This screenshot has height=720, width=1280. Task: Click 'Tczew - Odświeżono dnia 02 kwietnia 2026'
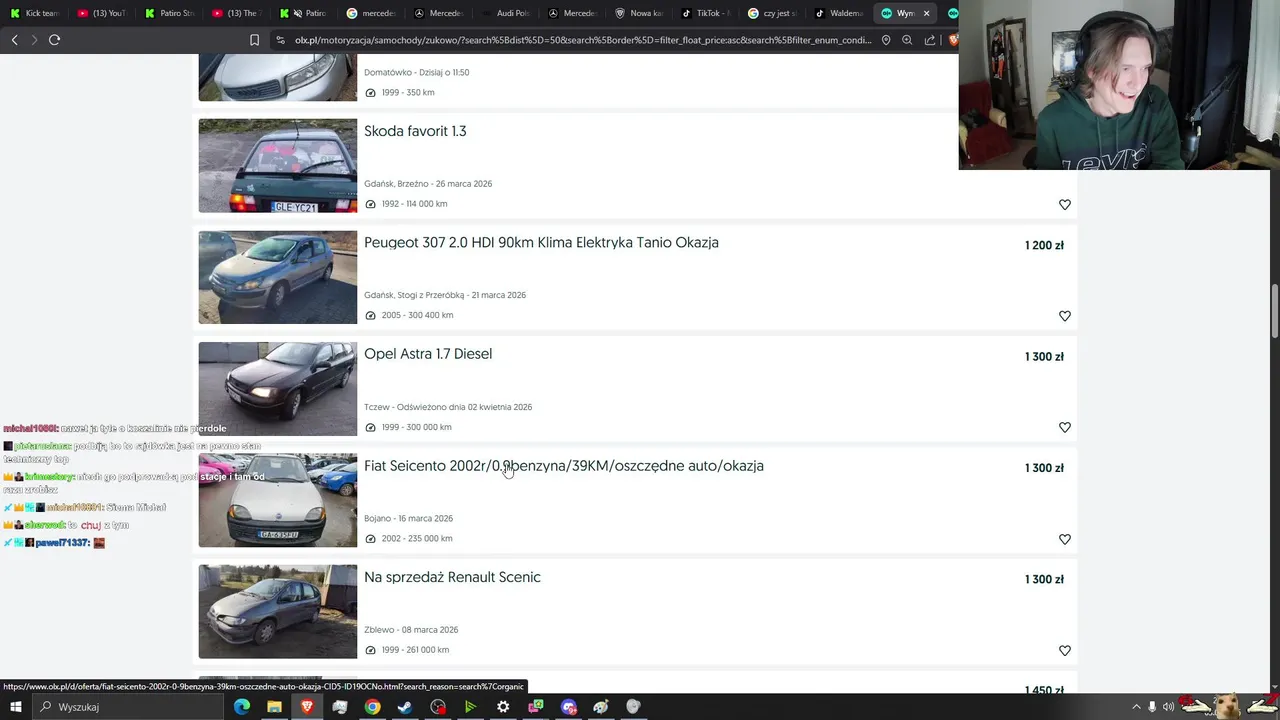448,407
